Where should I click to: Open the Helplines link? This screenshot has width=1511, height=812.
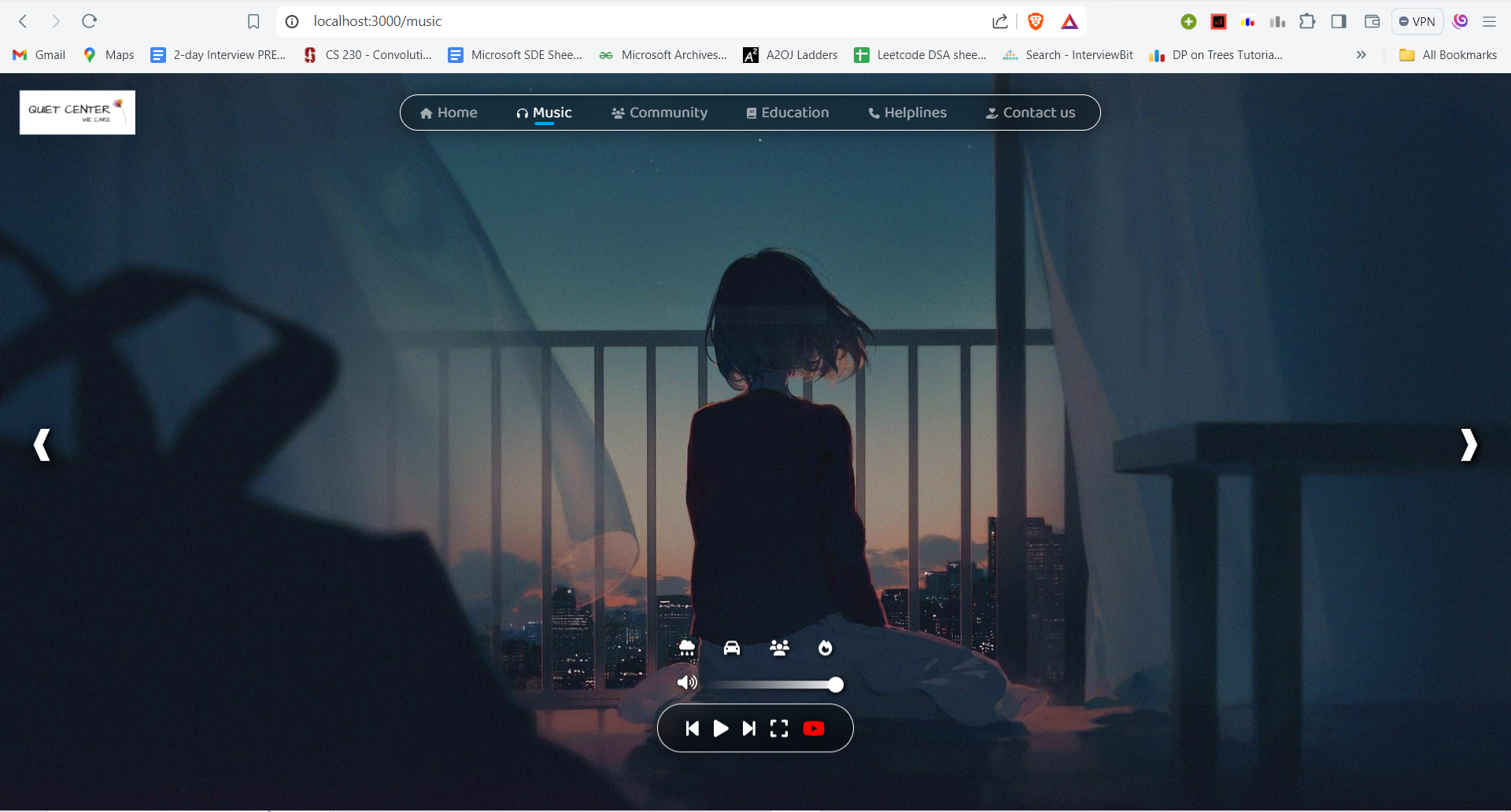pyautogui.click(x=907, y=113)
